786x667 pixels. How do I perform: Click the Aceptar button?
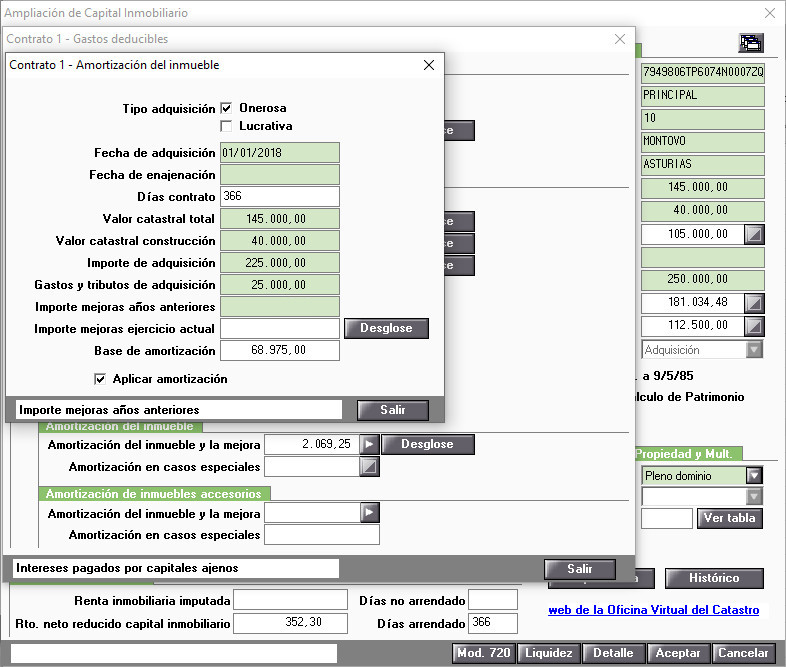tap(678, 653)
